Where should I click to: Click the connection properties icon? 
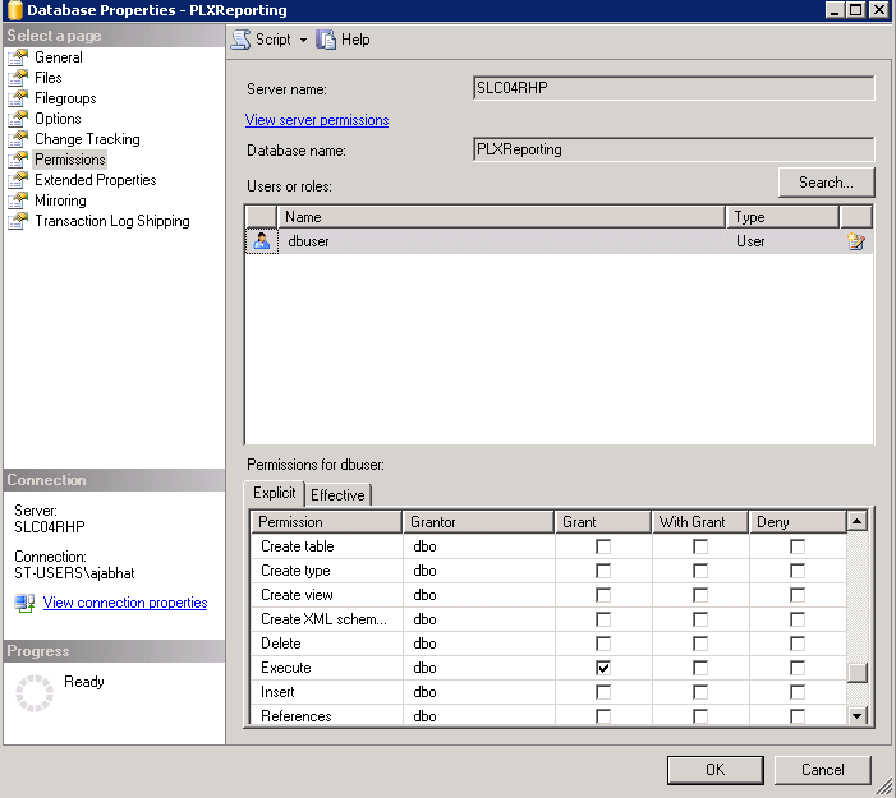coord(25,603)
